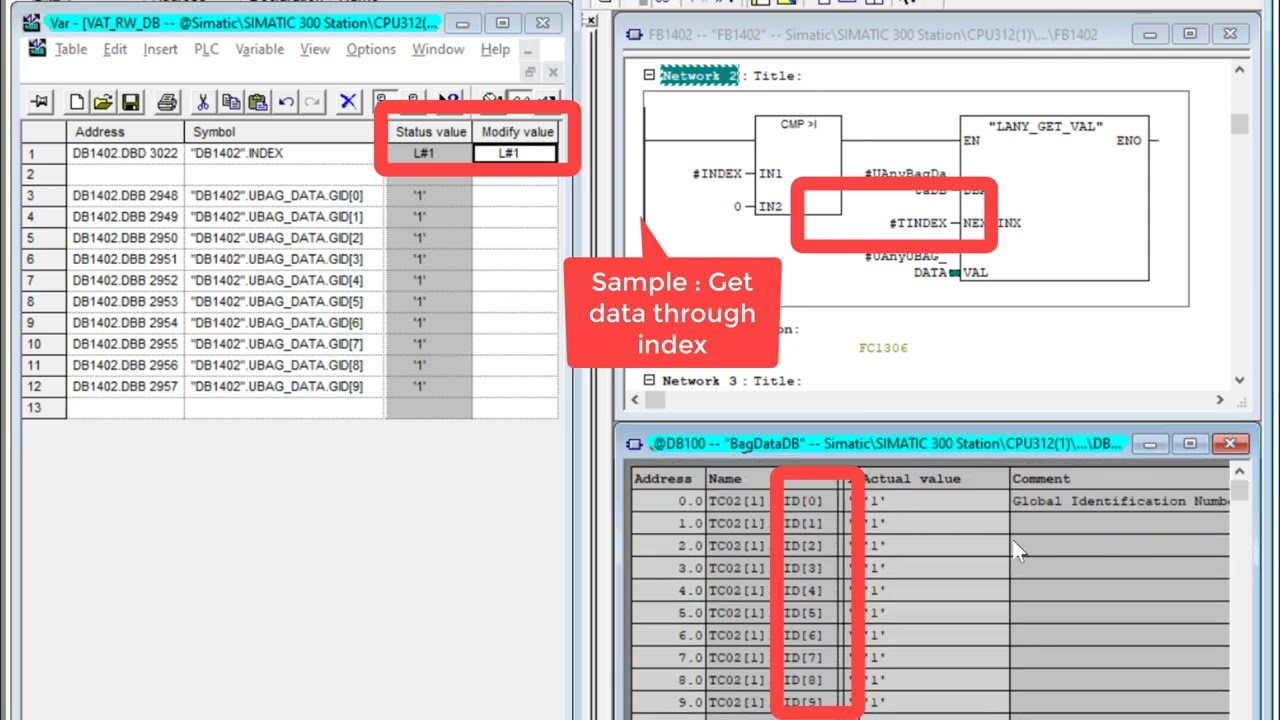Open the Window menu

coord(438,49)
